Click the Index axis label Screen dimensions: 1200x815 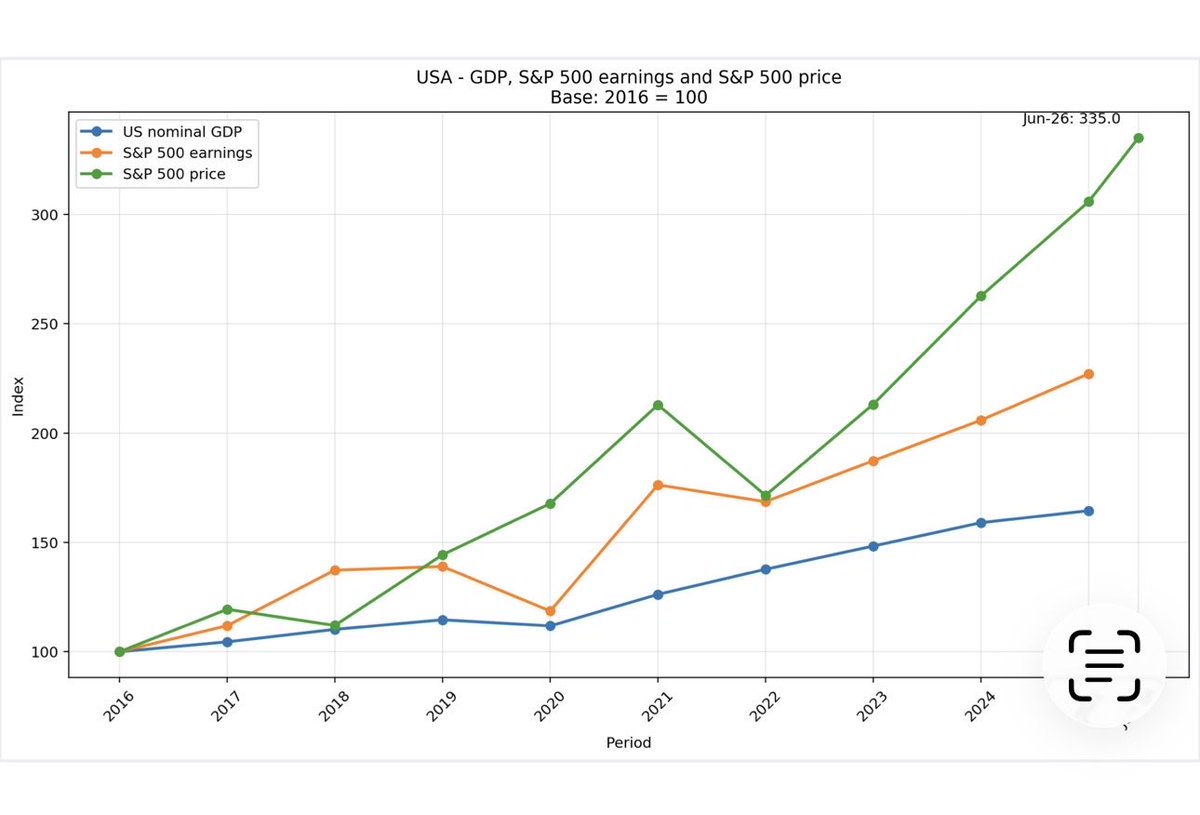17,397
